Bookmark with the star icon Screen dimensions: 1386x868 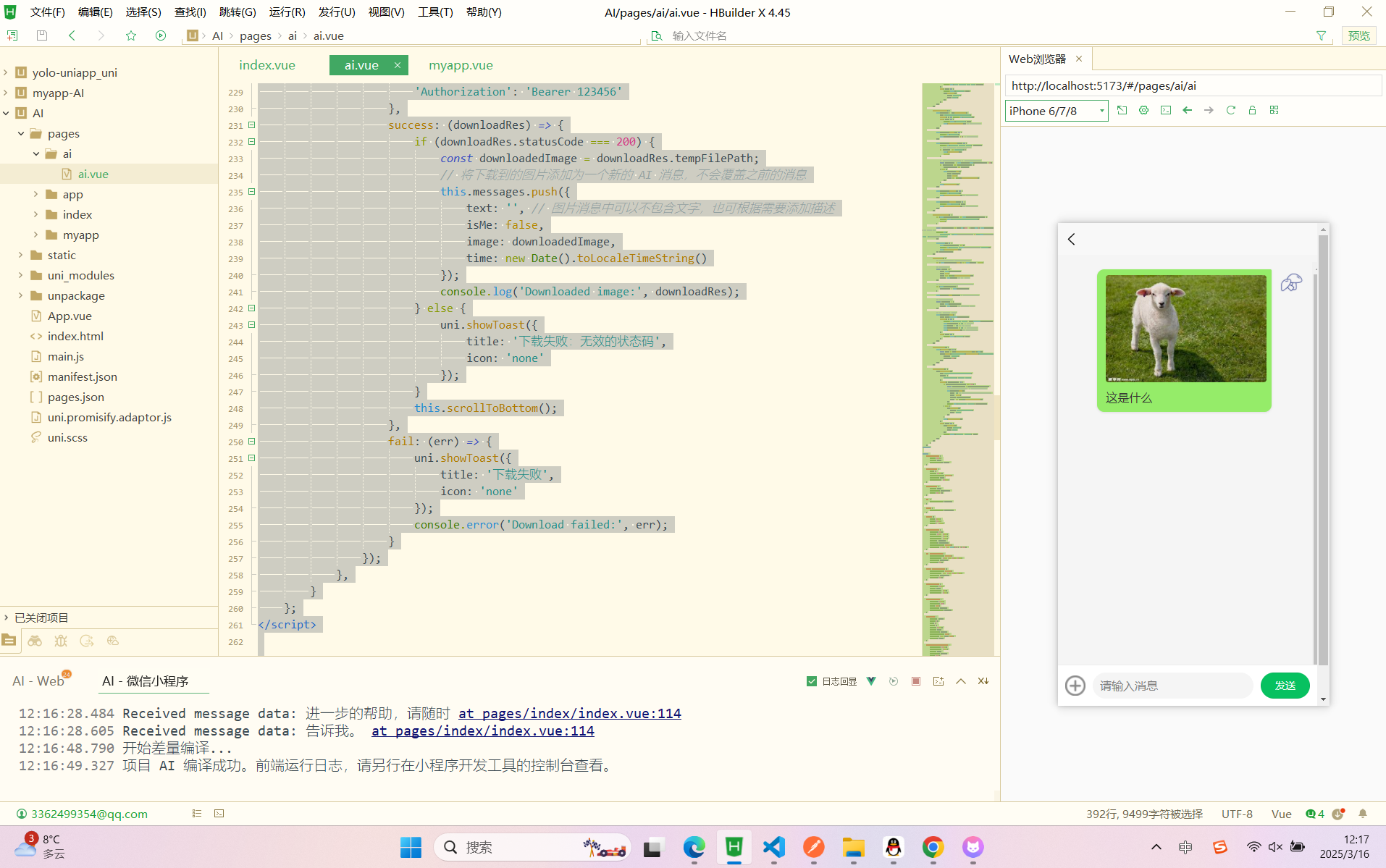pos(131,35)
